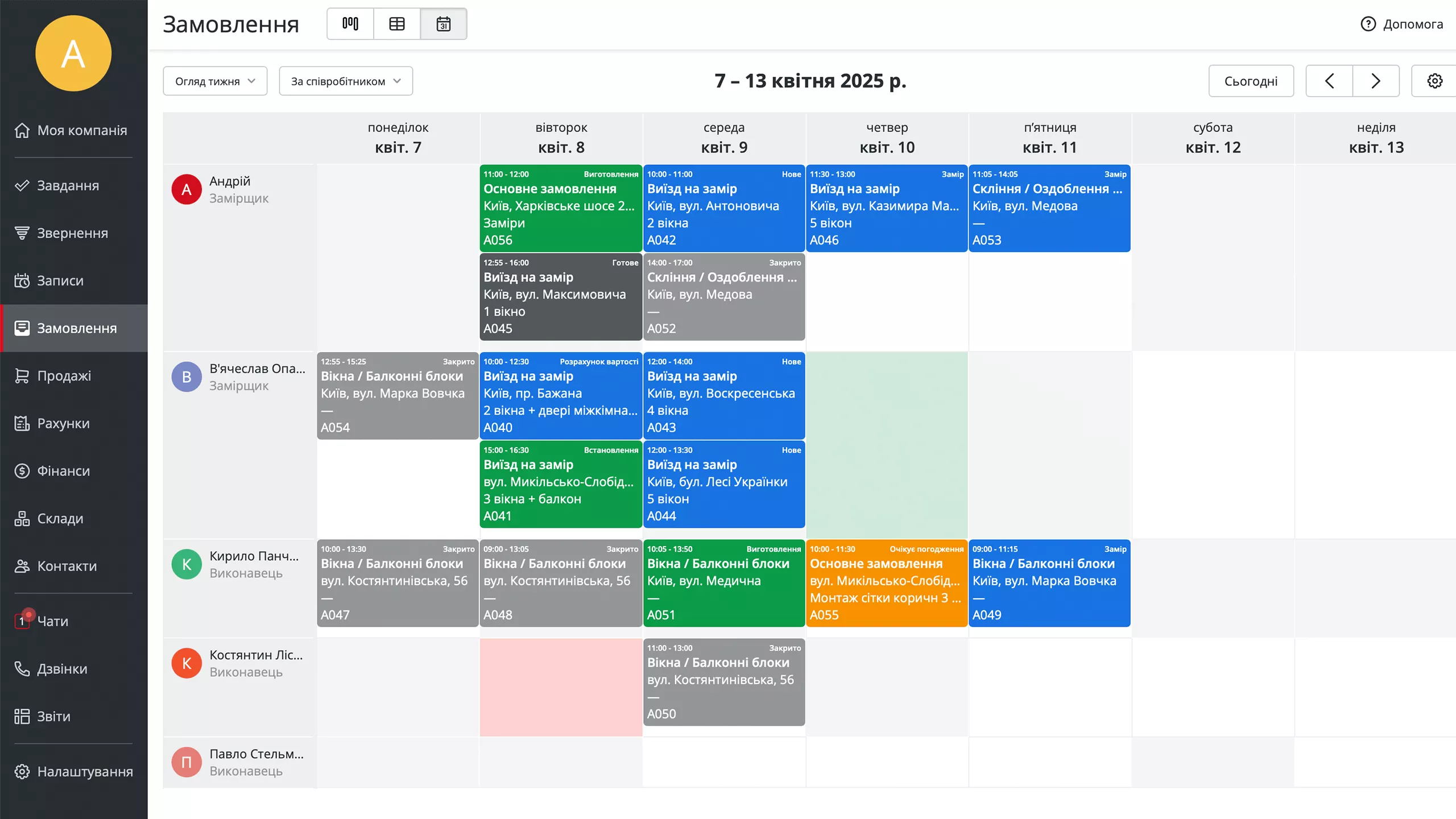The height and width of the screenshot is (819, 1456).
Task: Open Завдання in the sidebar
Action: pos(68,185)
